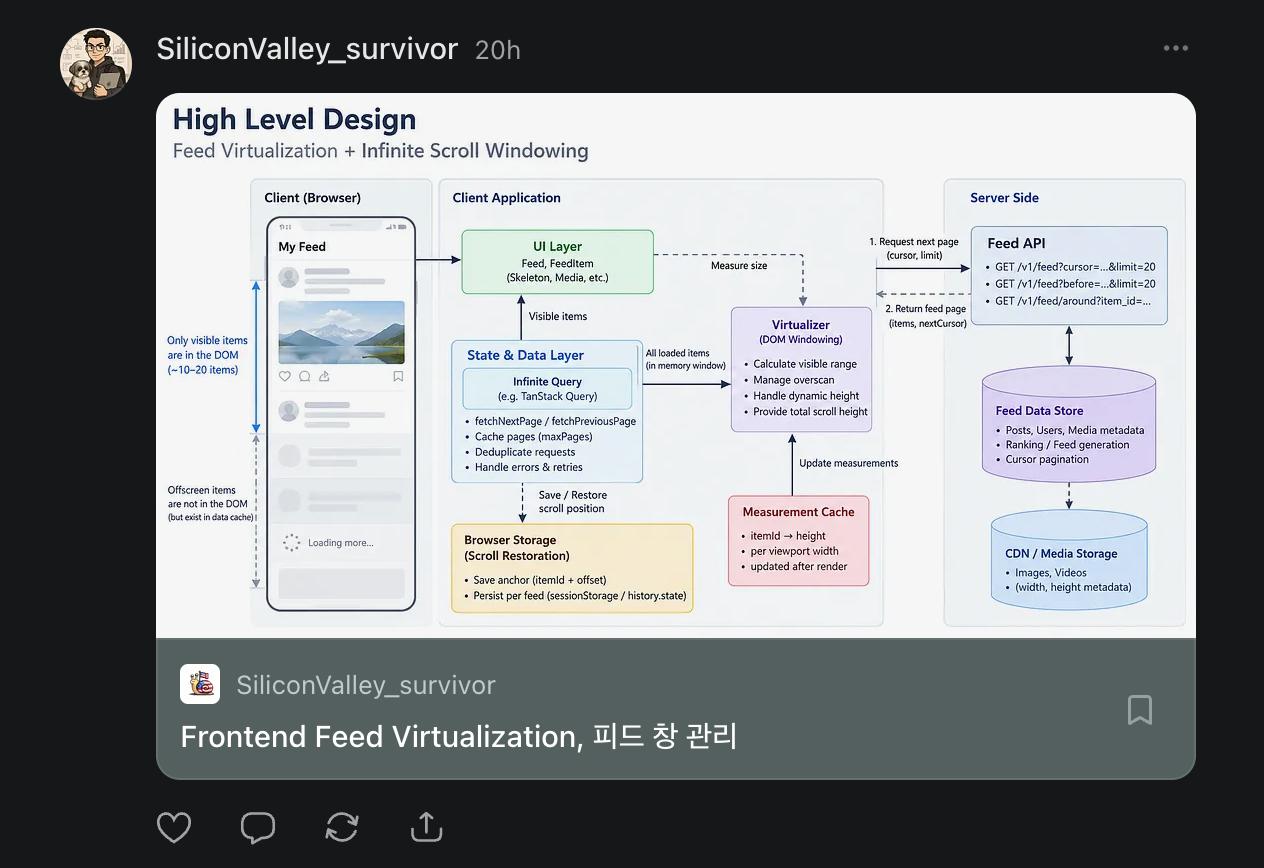Open the Frontend Feed Virtualization article title

click(459, 737)
